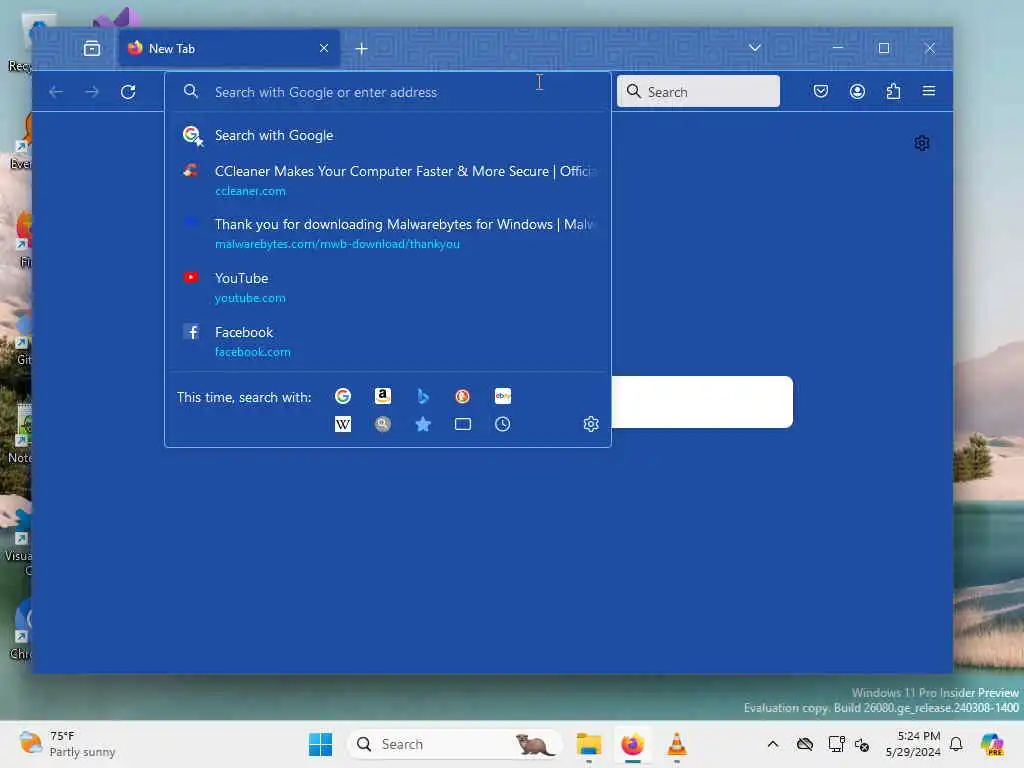Reload the current page
This screenshot has height=768, width=1024.
coord(128,92)
